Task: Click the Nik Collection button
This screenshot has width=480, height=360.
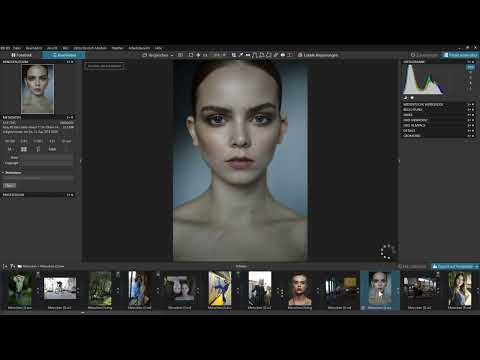Action: 413,266
